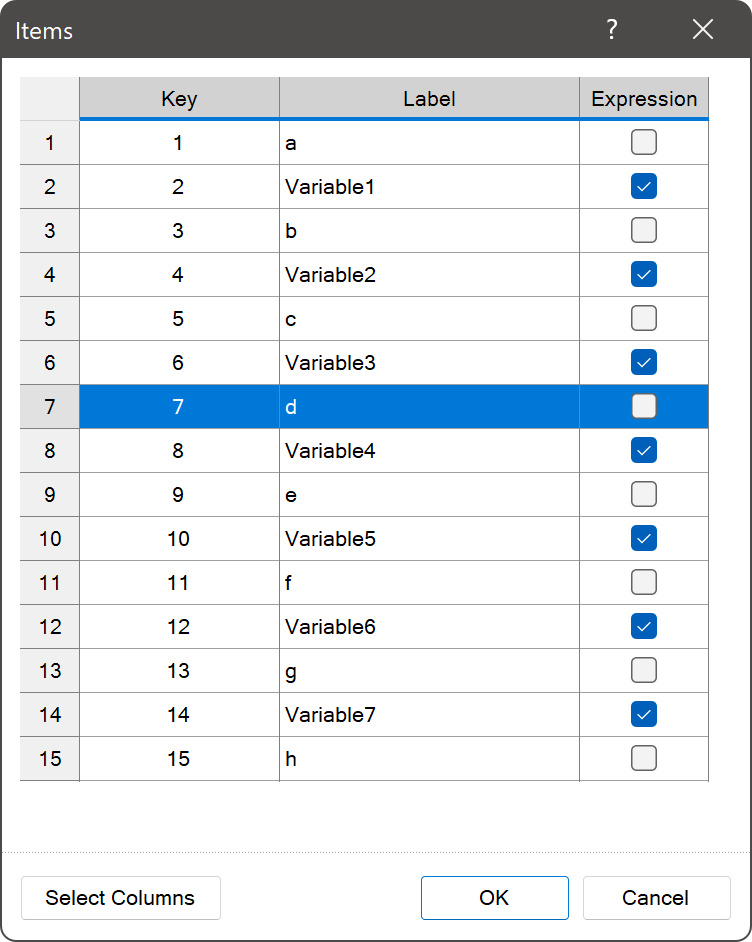The height and width of the screenshot is (942, 752).
Task: Select the Variable6 label cell
Action: 429,627
